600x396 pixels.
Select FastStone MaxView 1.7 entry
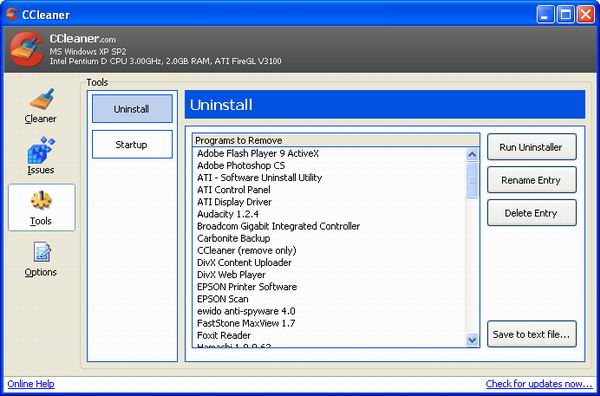246,323
